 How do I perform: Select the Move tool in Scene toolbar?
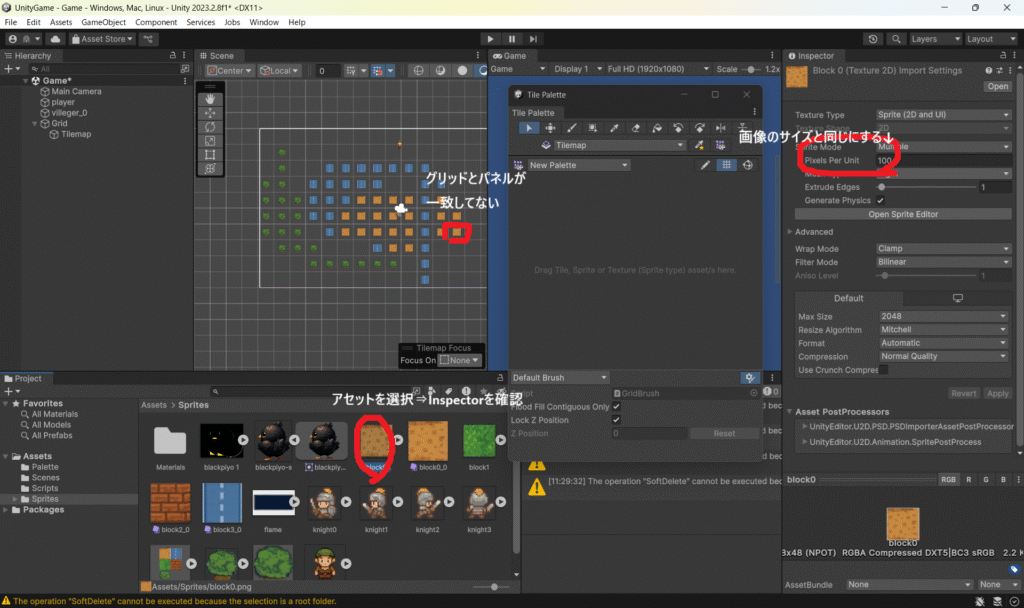pyautogui.click(x=210, y=113)
